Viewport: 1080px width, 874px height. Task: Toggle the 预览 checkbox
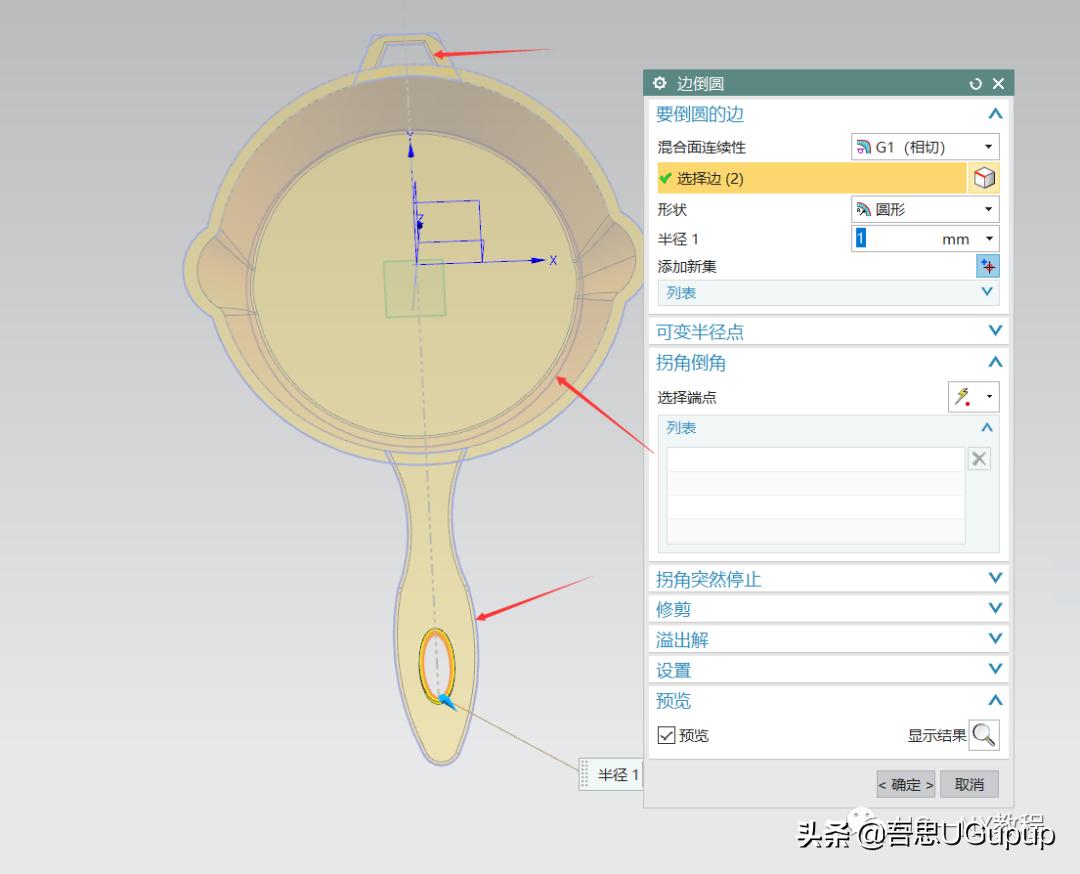[x=666, y=736]
